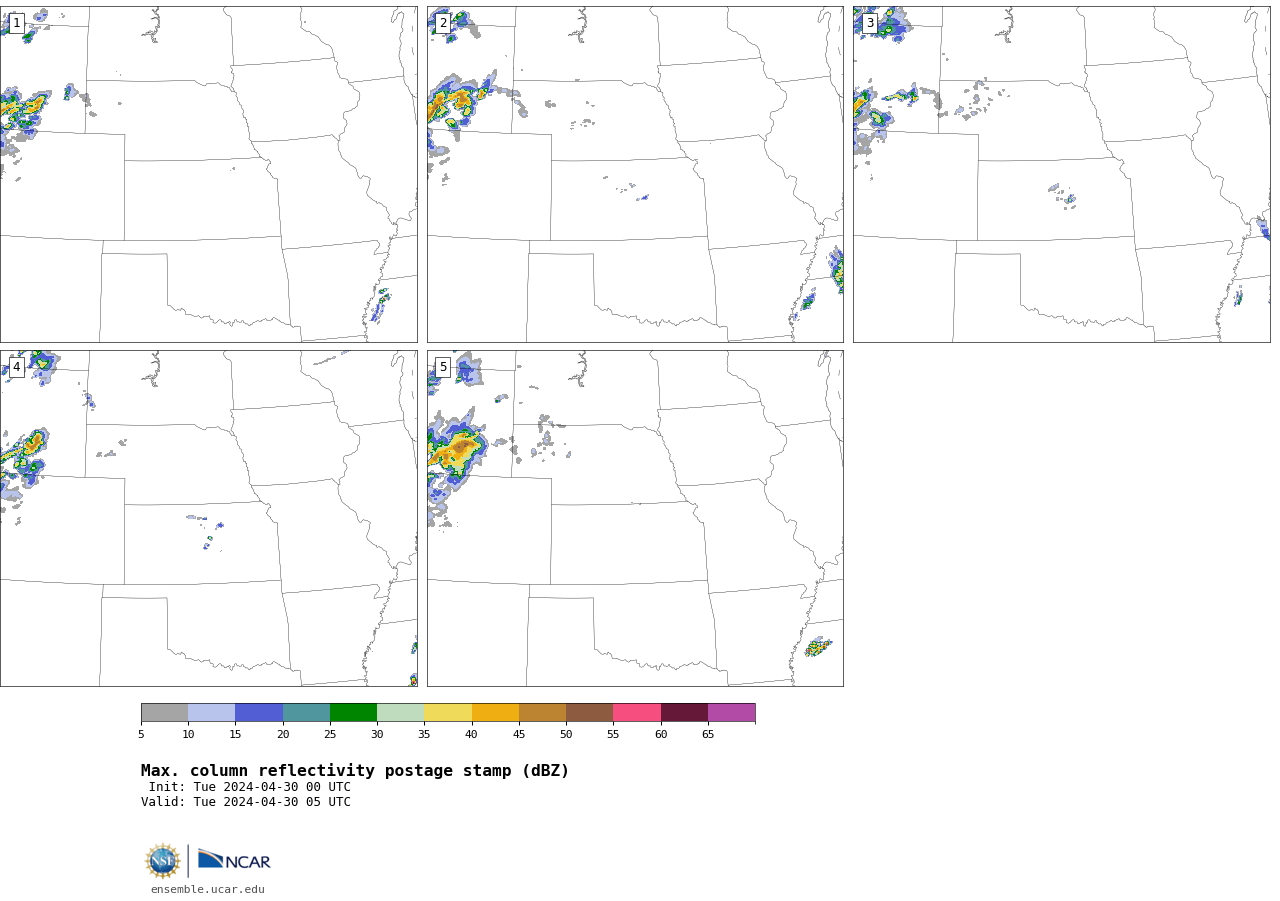Click the orange 40-45 dBZ swatch

pos(495,712)
